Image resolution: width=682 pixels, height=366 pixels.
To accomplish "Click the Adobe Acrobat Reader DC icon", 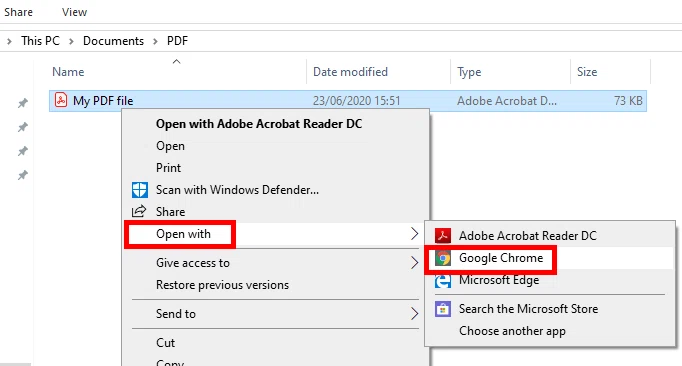I will point(443,235).
